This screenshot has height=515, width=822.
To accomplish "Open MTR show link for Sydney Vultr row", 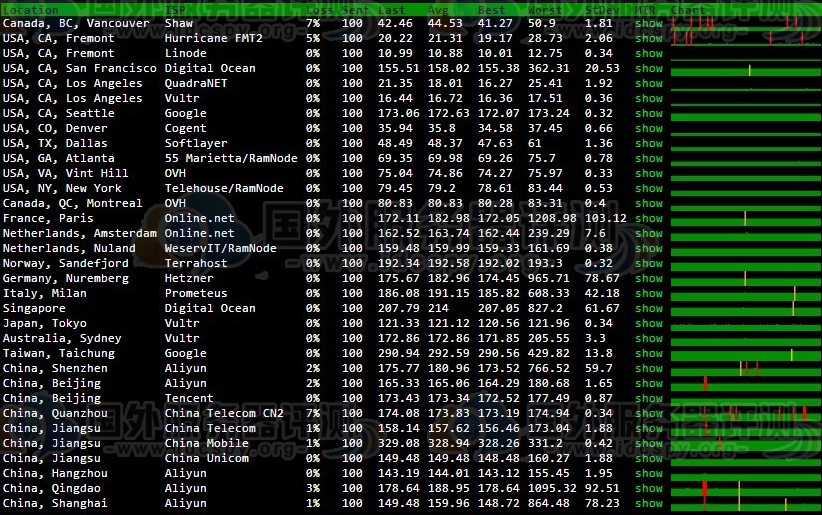I will click(648, 338).
